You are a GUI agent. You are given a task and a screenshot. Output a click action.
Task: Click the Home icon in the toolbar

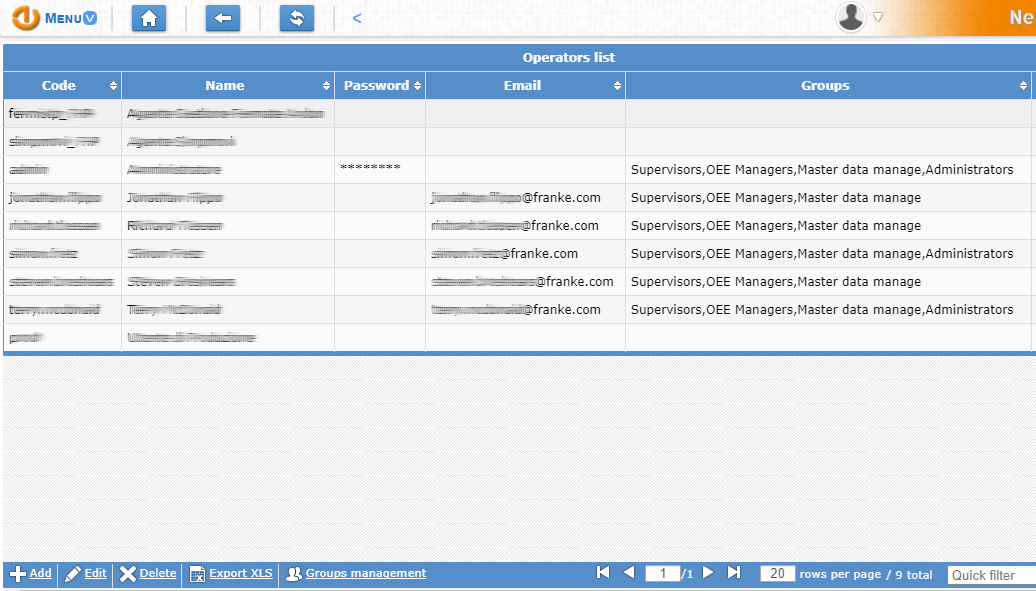pyautogui.click(x=148, y=18)
